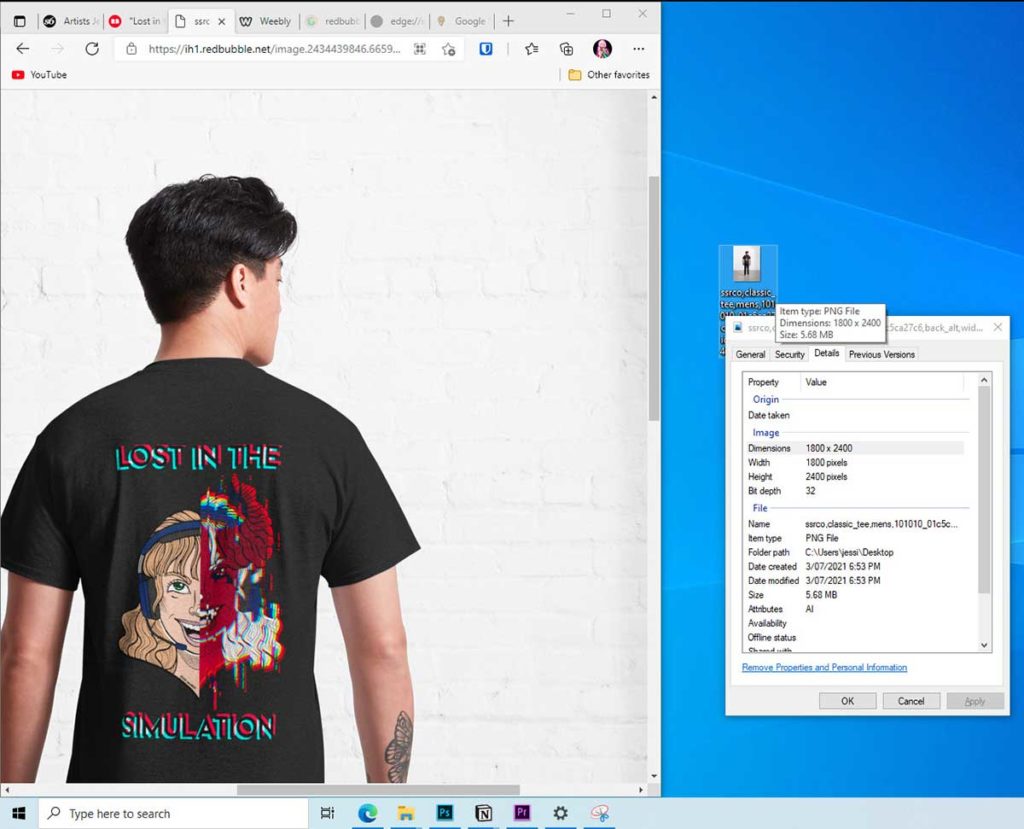The height and width of the screenshot is (829, 1024).
Task: Click the browser page's vertical scroll down arrow
Action: (x=654, y=776)
